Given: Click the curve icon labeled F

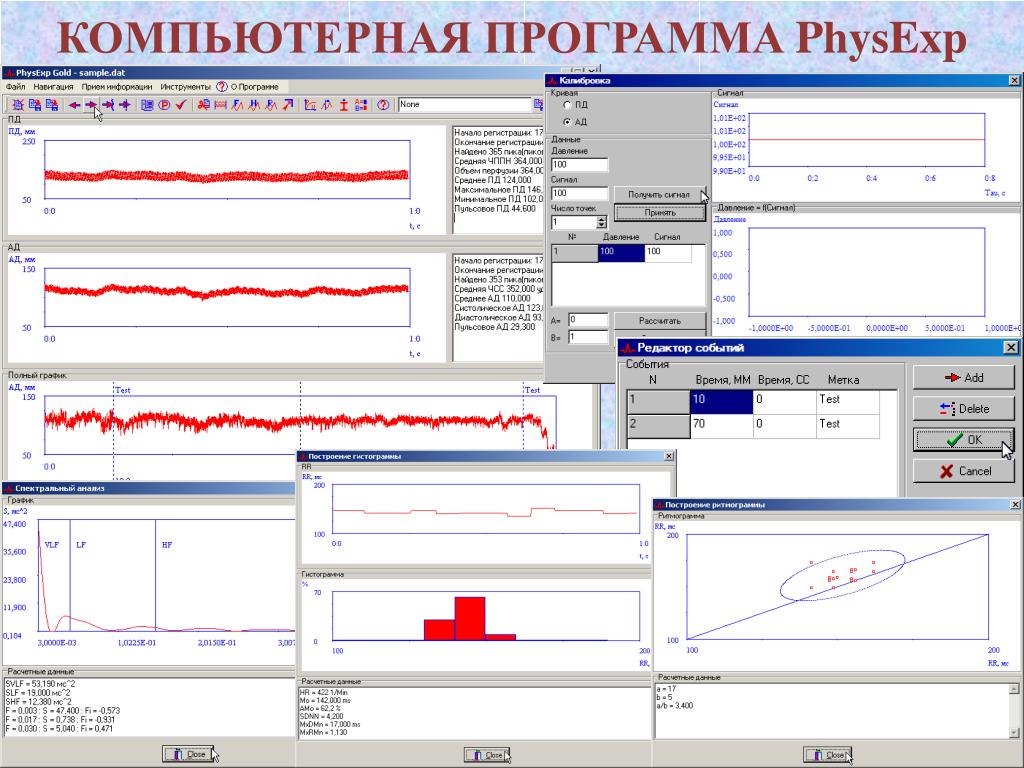Looking at the screenshot, I should (238, 104).
